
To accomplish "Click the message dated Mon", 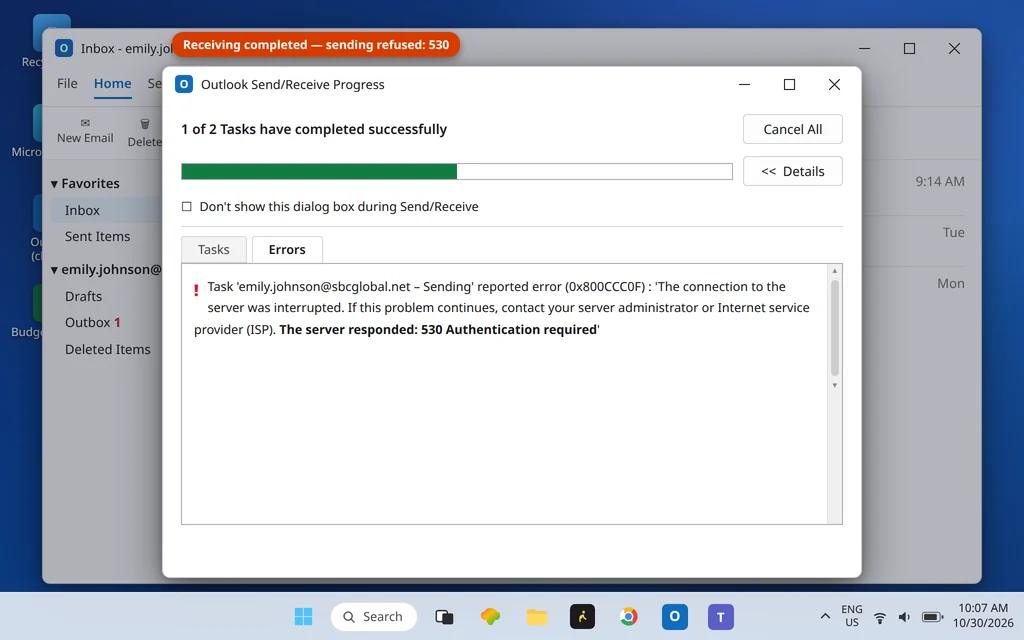I will click(x=951, y=283).
